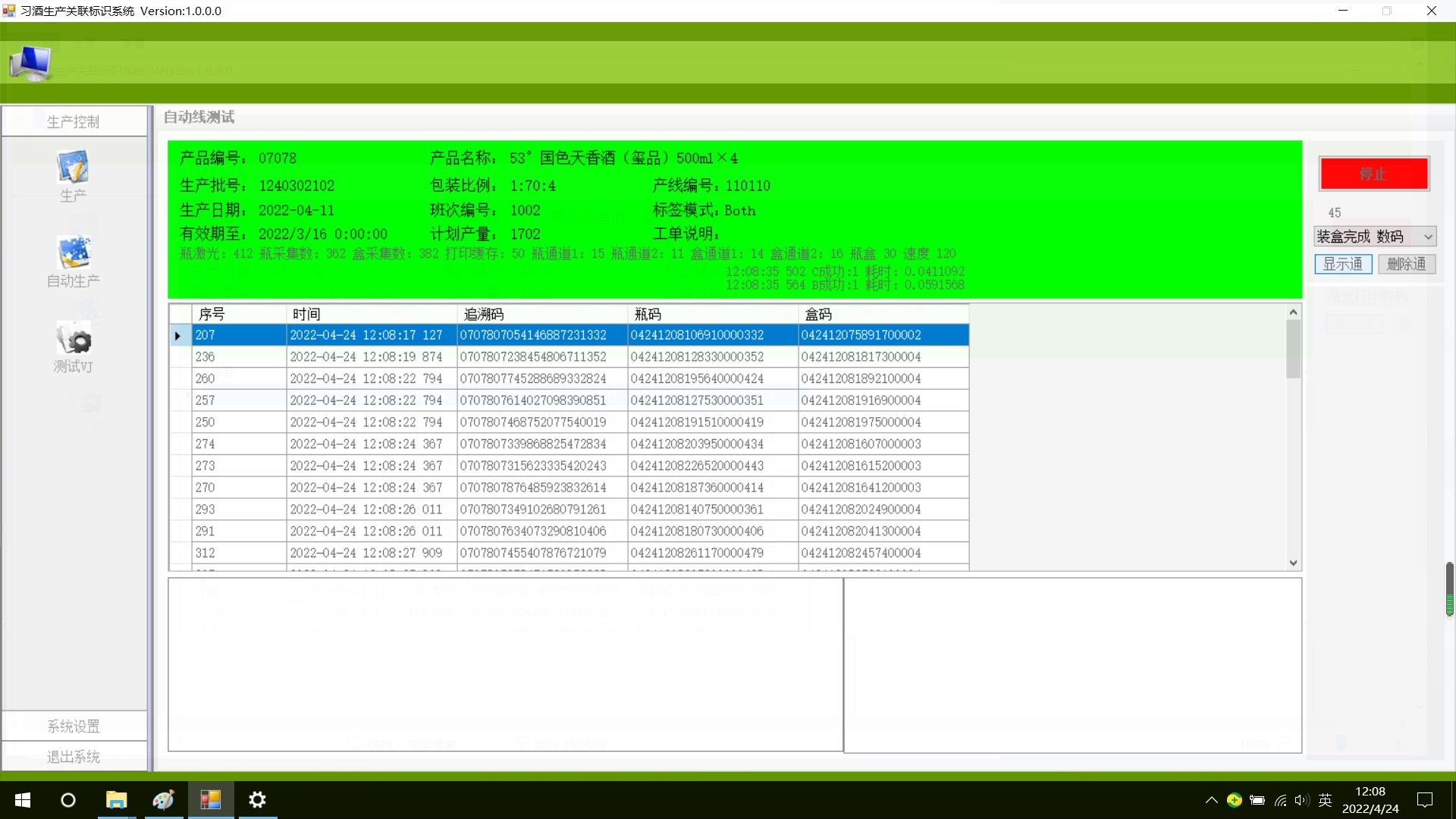Open the 生产 production icon

[x=74, y=168]
